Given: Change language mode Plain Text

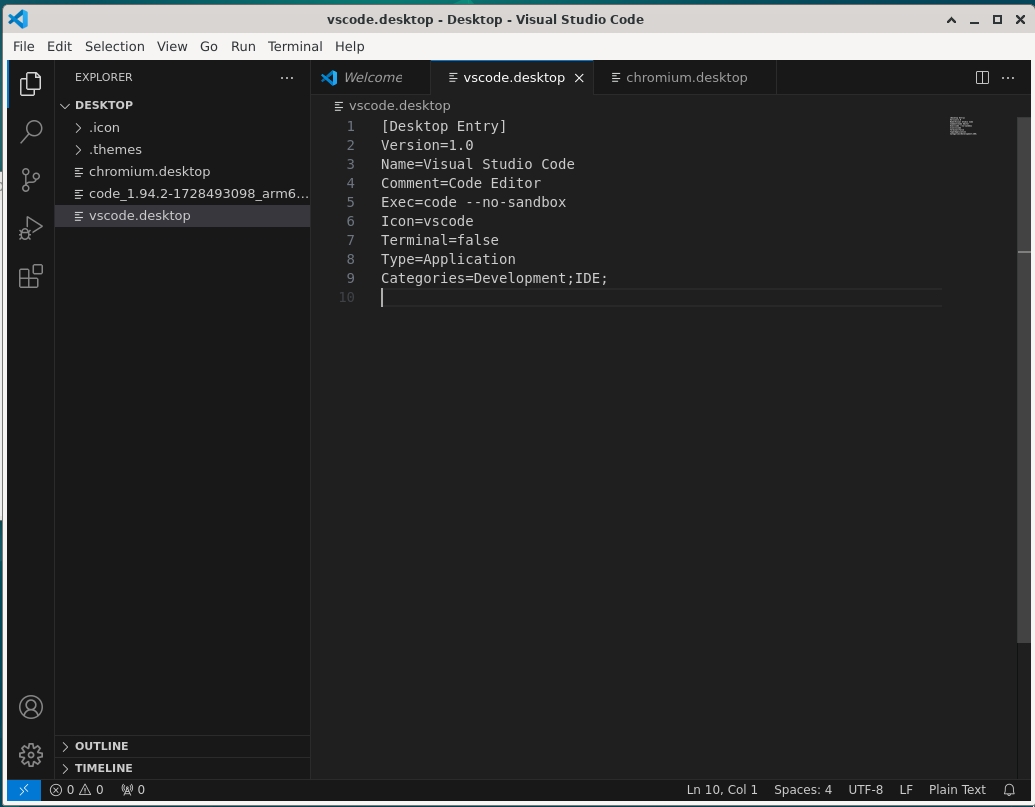Looking at the screenshot, I should pos(957,790).
